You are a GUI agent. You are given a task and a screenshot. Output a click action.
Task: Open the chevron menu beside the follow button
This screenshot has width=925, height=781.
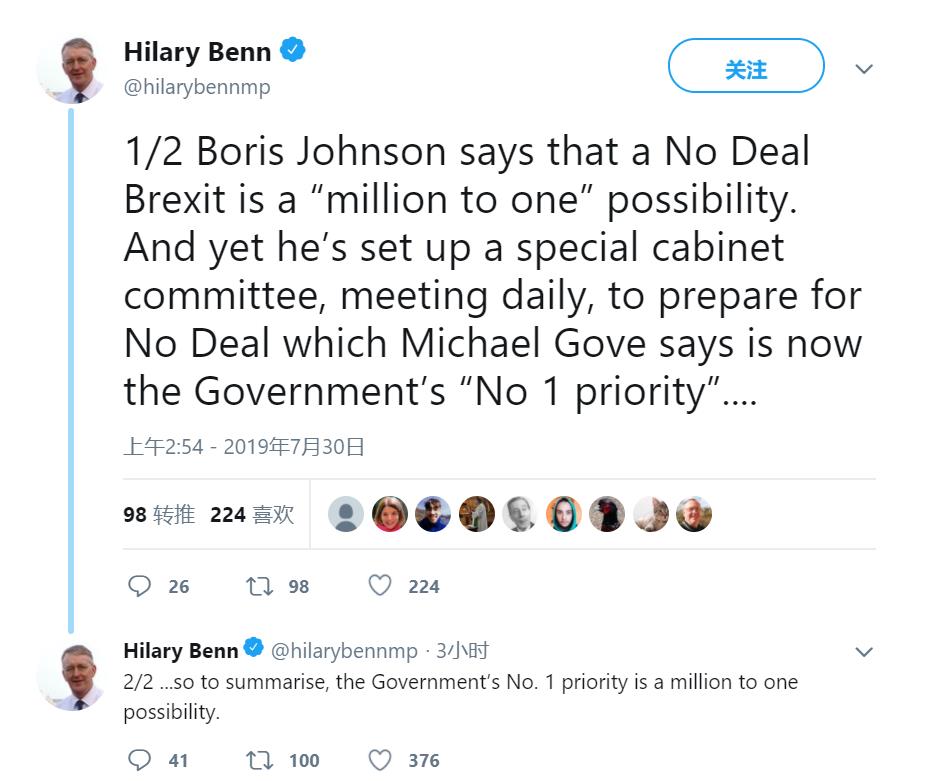coord(864,69)
